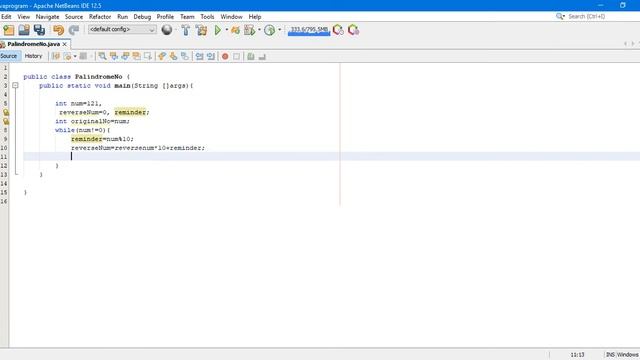Click Find Selection magnifier icon
The width and height of the screenshot is (640, 360).
click(102, 56)
